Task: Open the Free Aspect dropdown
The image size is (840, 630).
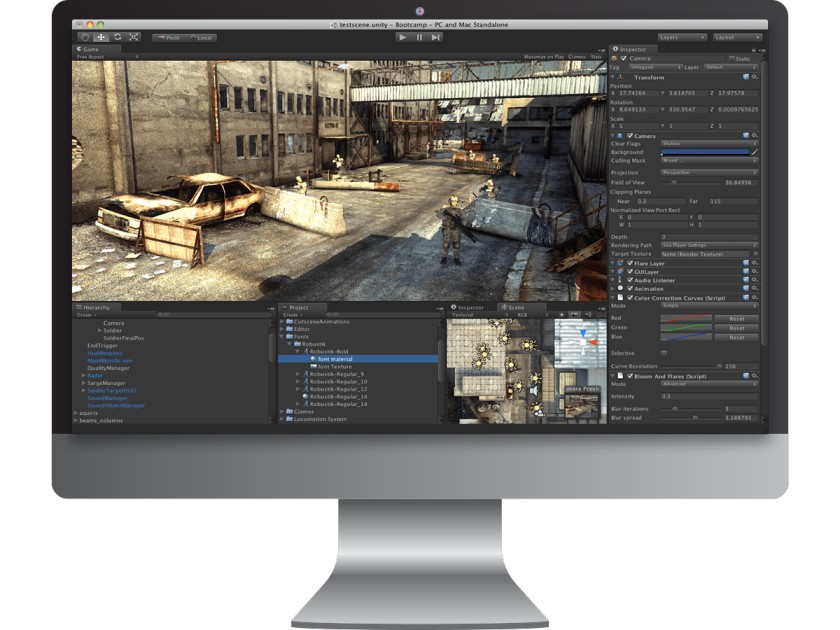Action: tap(107, 57)
